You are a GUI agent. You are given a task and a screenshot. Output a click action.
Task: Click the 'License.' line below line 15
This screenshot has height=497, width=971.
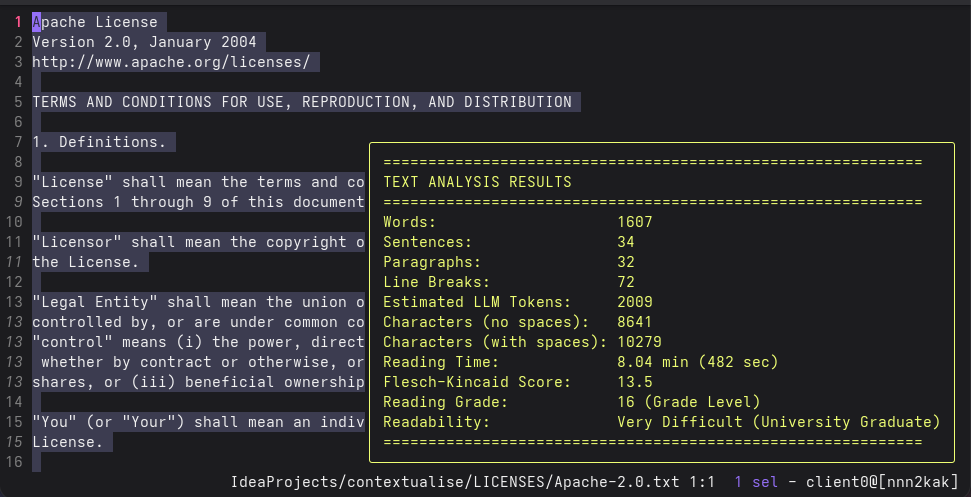[x=67, y=442]
